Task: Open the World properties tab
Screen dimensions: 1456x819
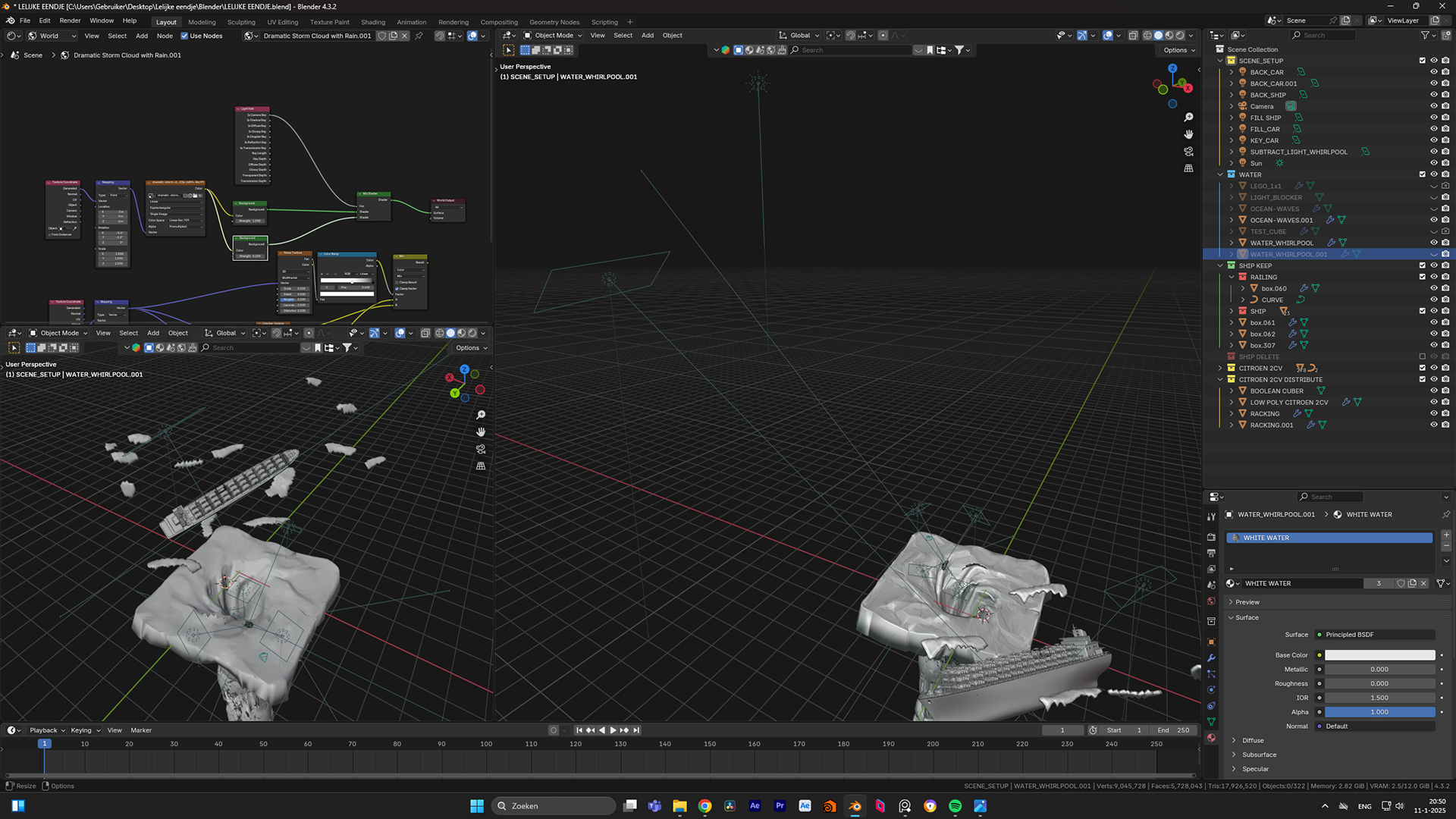Action: click(1211, 601)
